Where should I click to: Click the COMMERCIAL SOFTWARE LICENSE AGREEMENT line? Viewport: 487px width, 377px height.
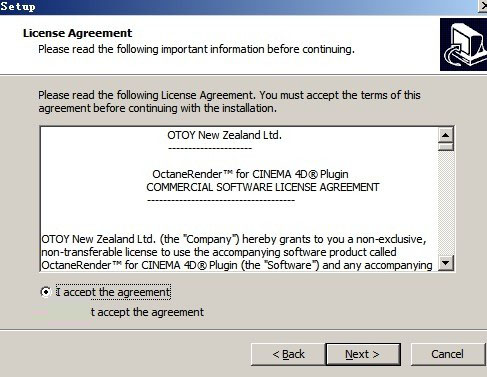coord(263,187)
